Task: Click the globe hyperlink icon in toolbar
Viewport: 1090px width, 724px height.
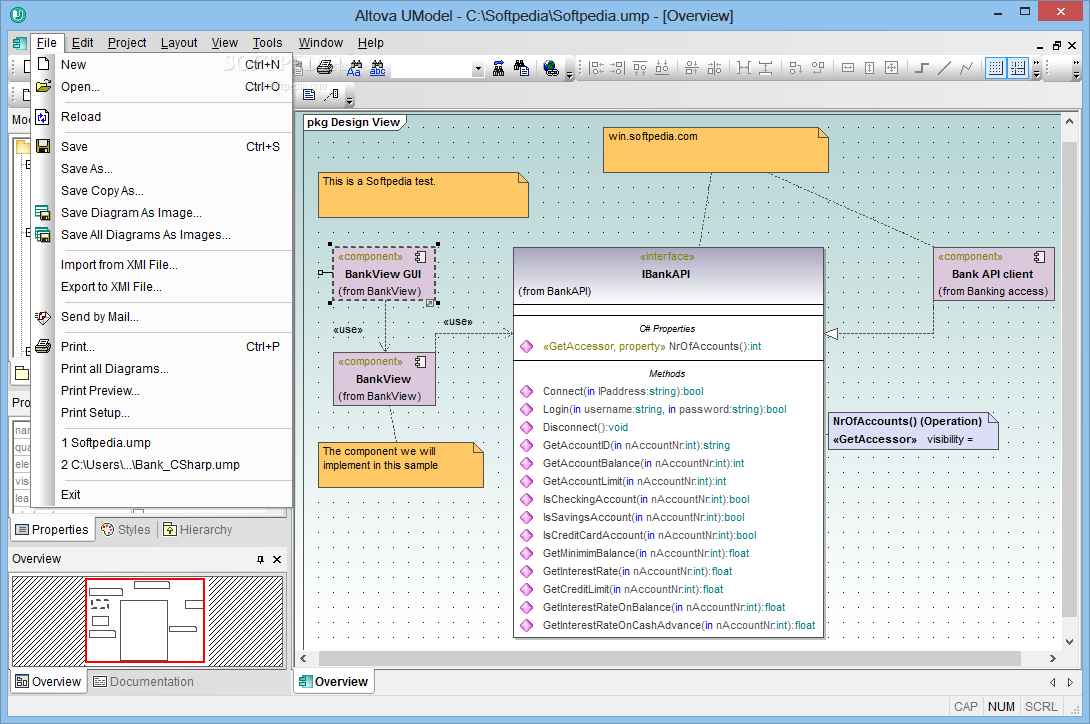Action: click(x=551, y=67)
